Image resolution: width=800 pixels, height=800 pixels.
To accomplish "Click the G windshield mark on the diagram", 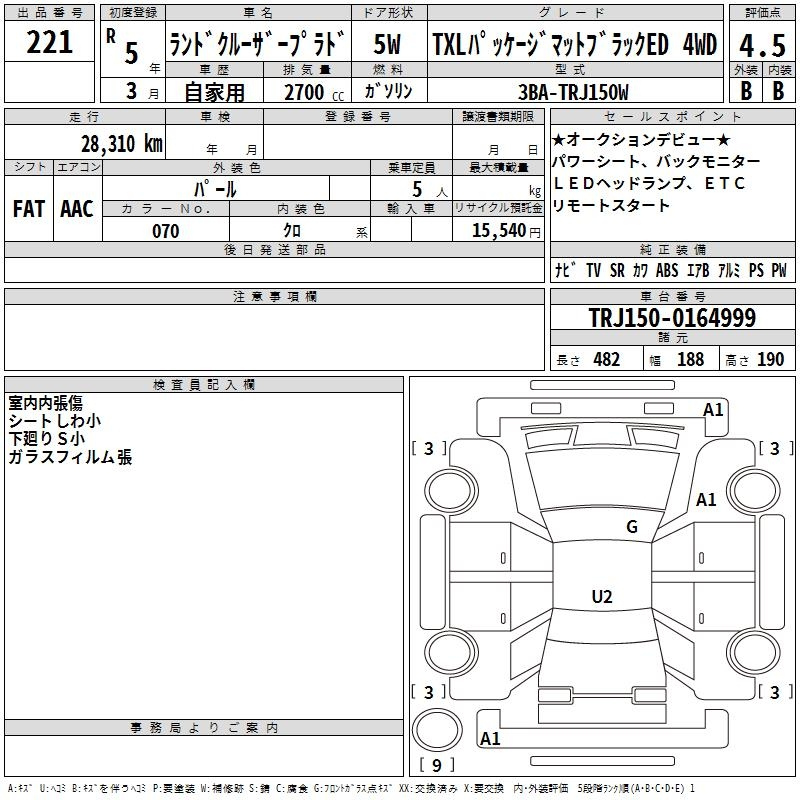I will tap(631, 527).
